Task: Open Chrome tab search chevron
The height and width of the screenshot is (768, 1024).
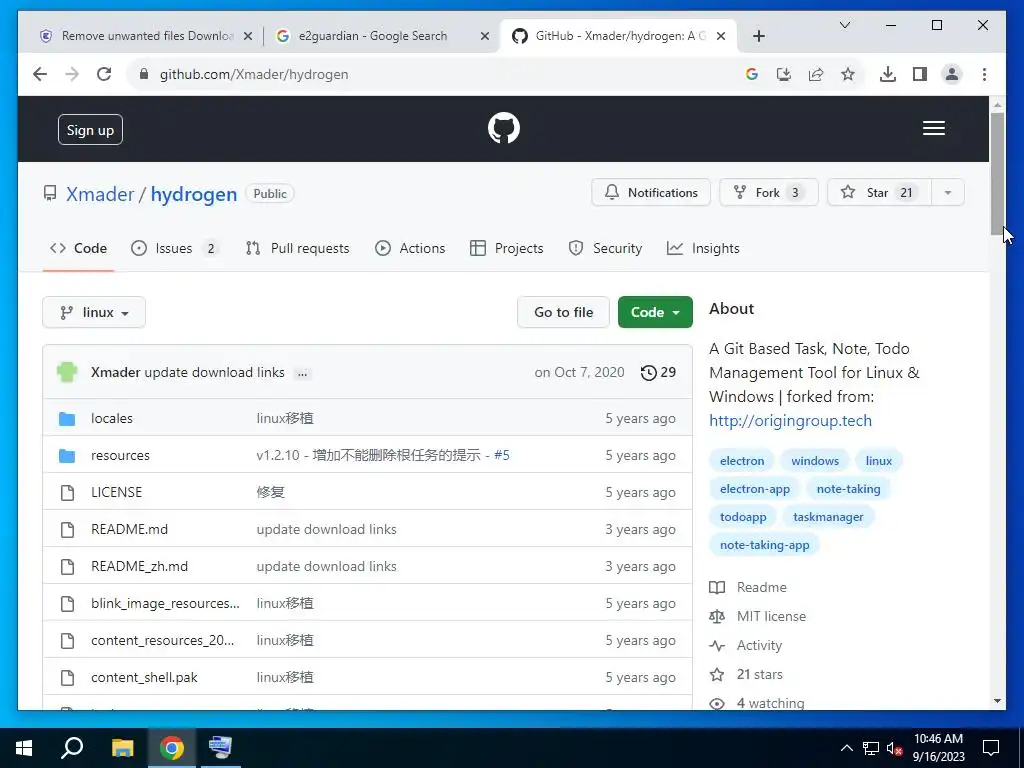Action: [844, 25]
